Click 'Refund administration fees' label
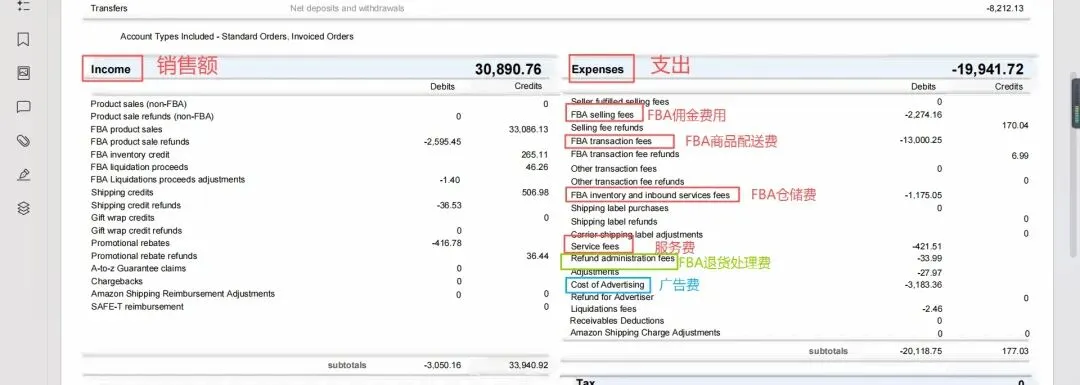 [623, 258]
